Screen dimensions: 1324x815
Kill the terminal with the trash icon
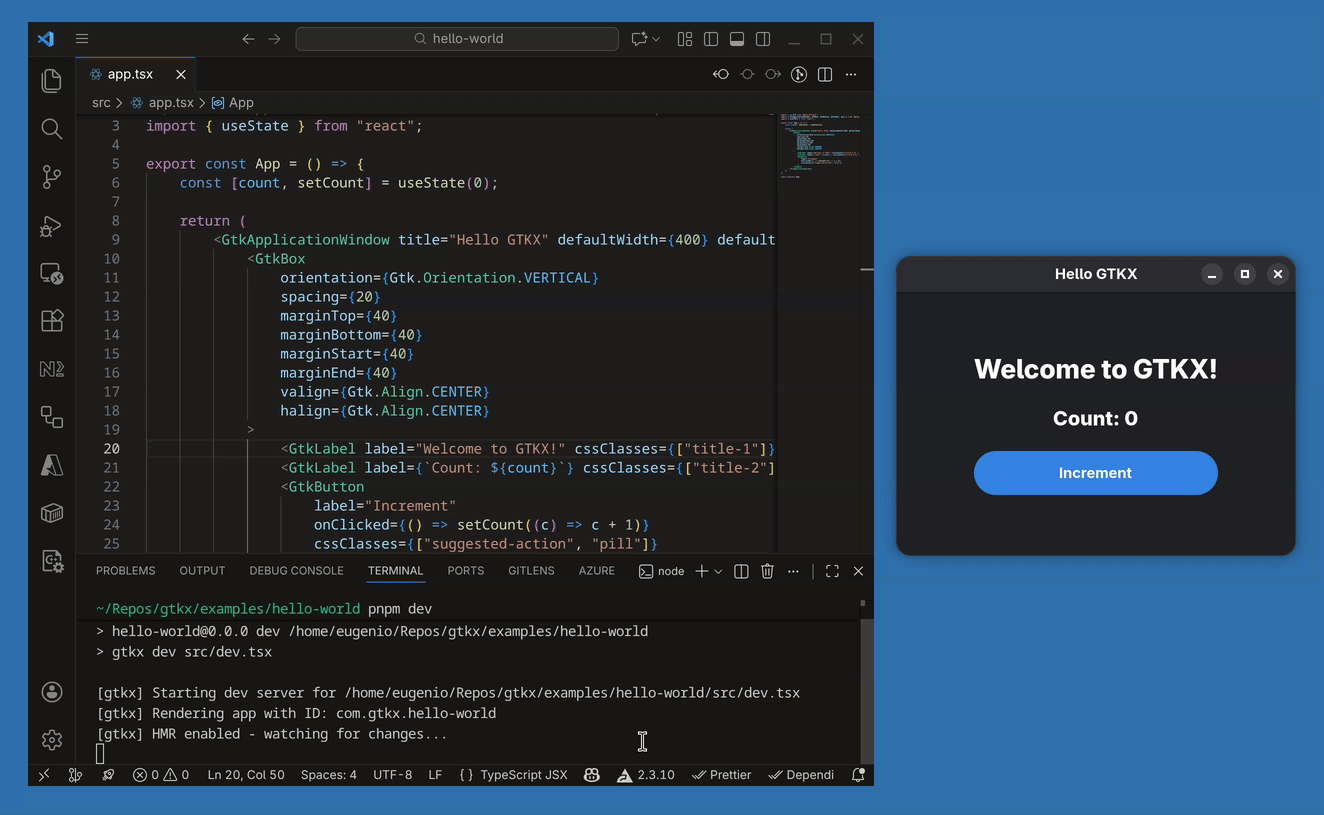[767, 571]
